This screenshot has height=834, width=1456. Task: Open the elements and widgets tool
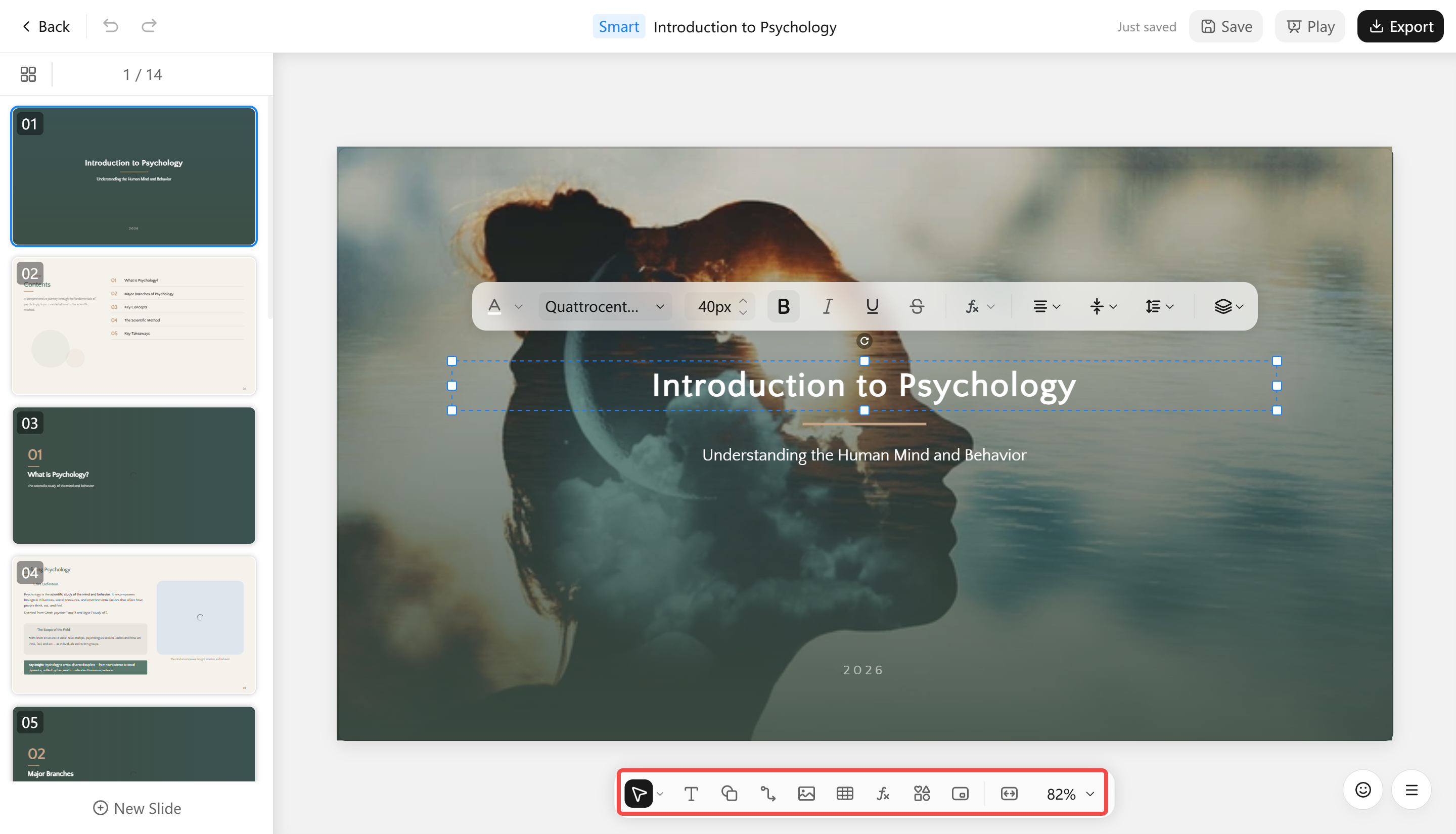point(922,794)
